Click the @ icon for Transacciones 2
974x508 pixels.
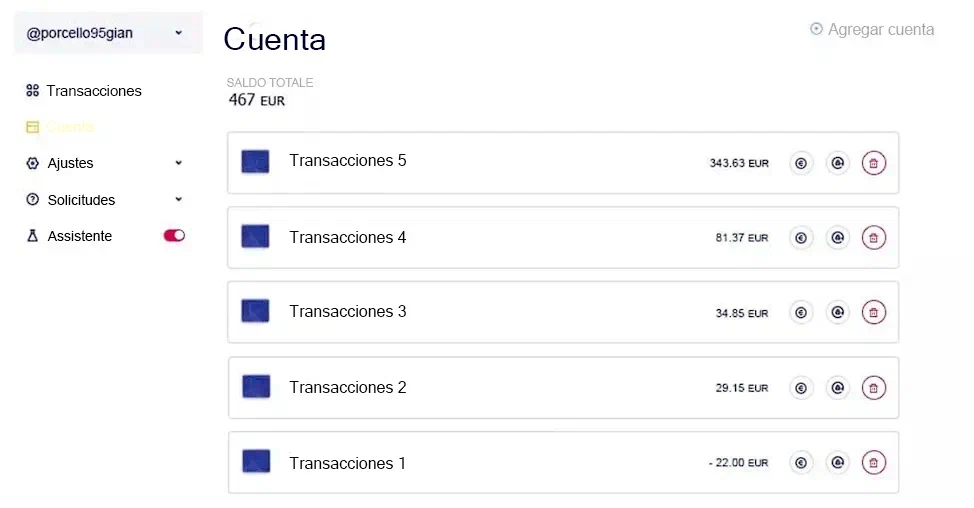837,388
